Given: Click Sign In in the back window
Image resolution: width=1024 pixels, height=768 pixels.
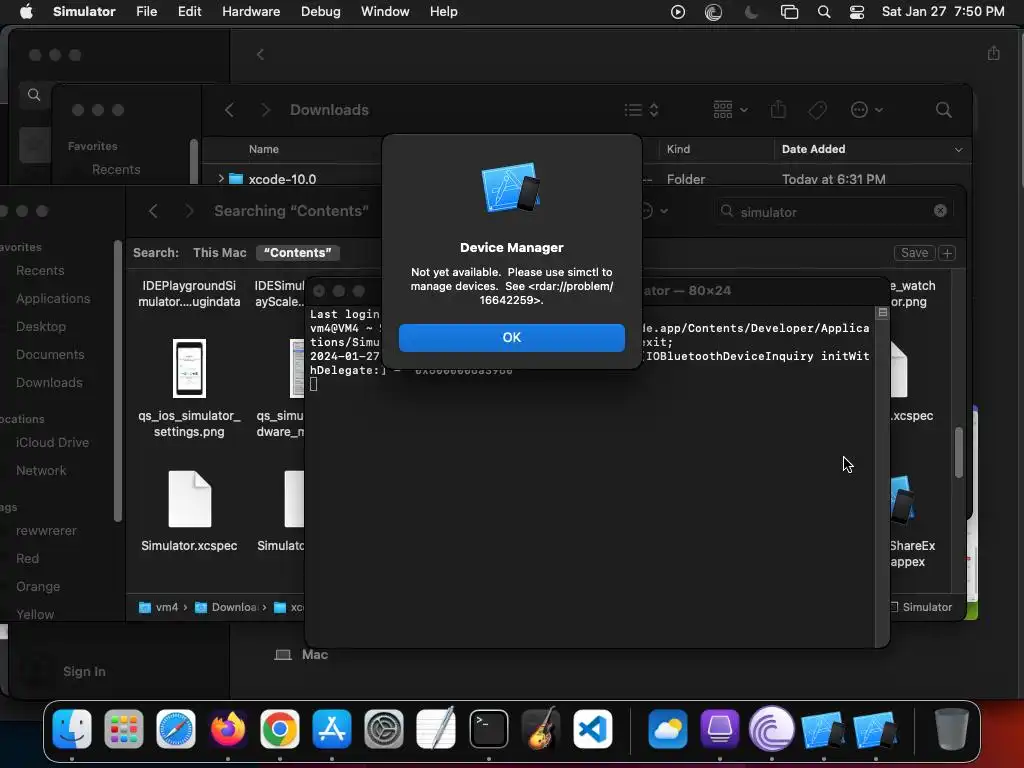Looking at the screenshot, I should coord(84,671).
